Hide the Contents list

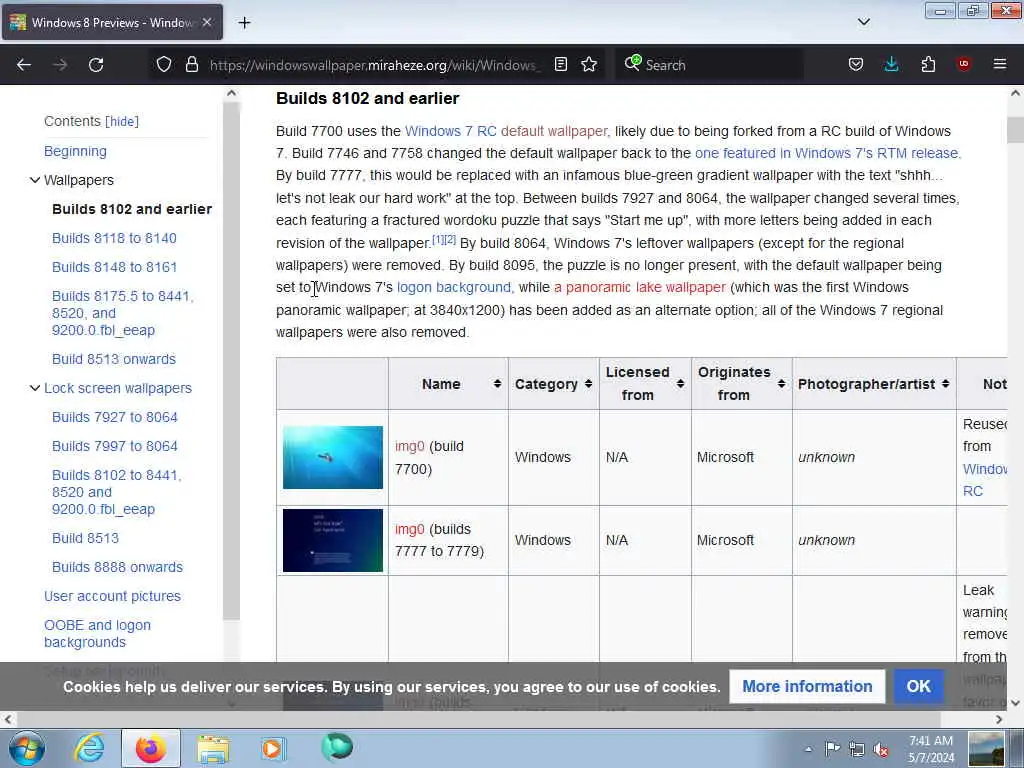click(x=122, y=121)
